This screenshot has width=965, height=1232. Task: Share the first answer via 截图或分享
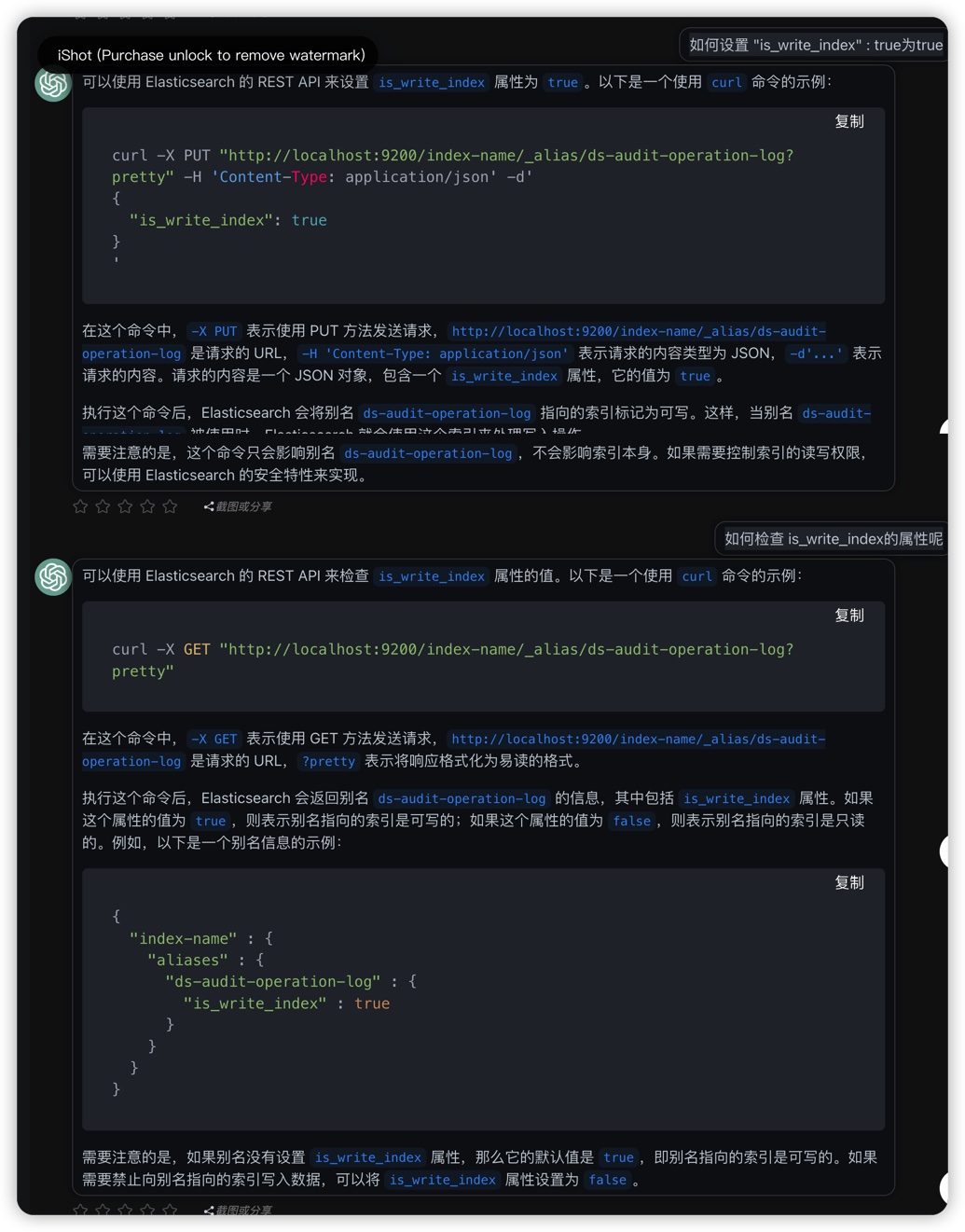tap(239, 506)
